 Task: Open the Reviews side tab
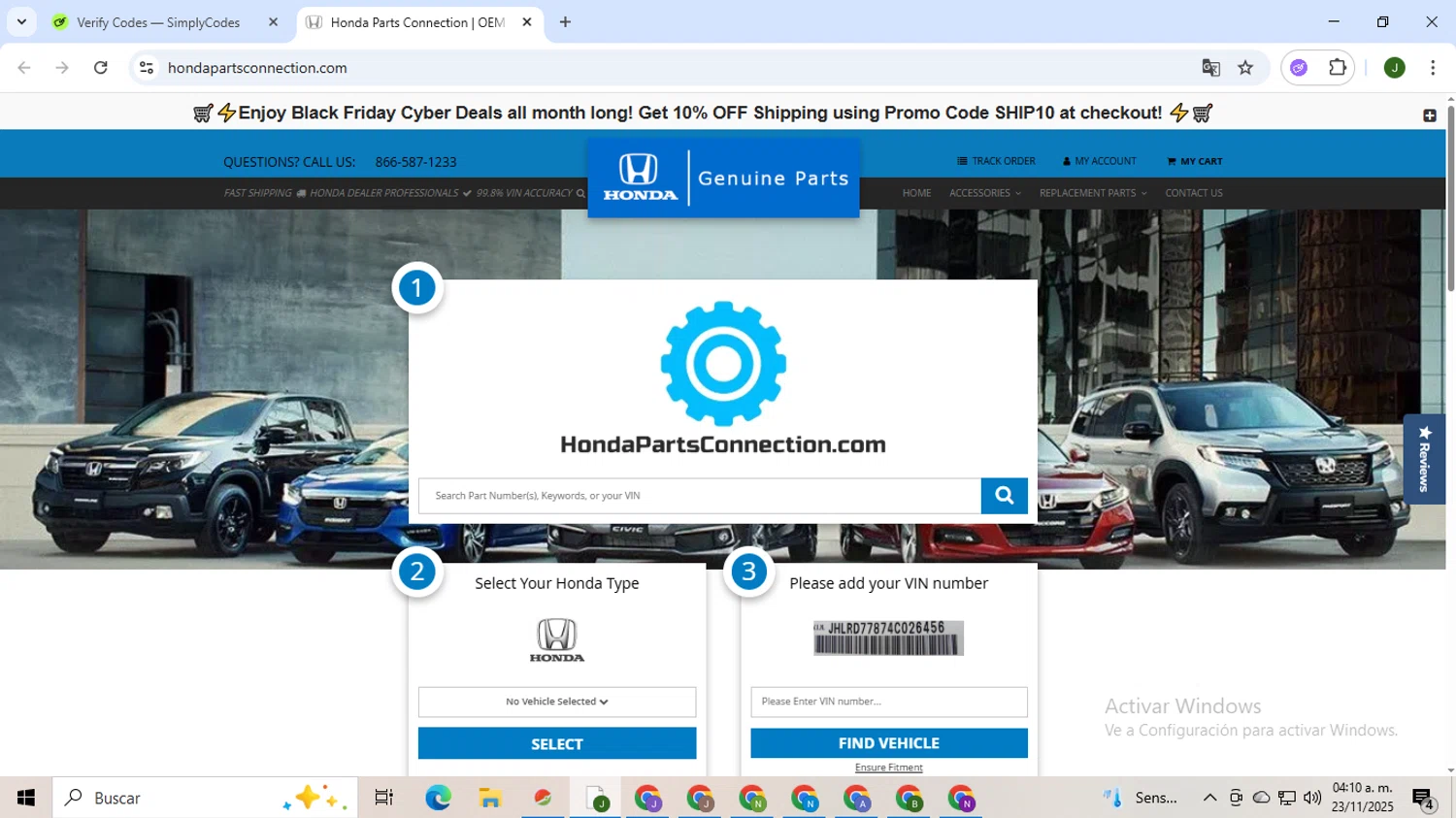click(1424, 459)
